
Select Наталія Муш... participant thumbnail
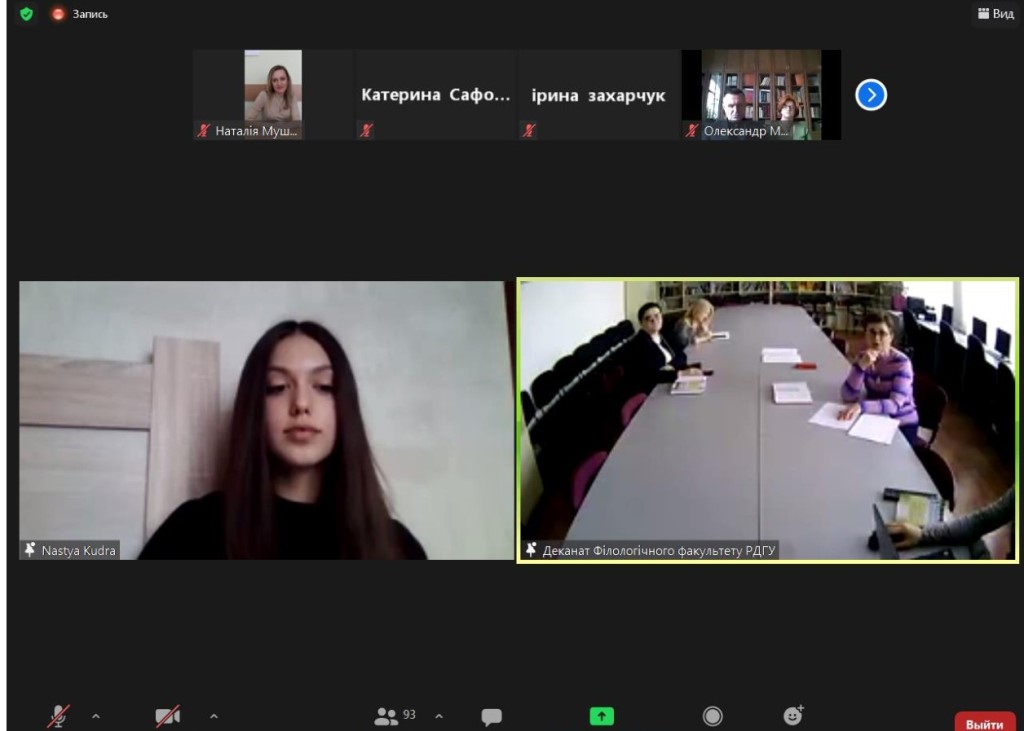click(273, 95)
